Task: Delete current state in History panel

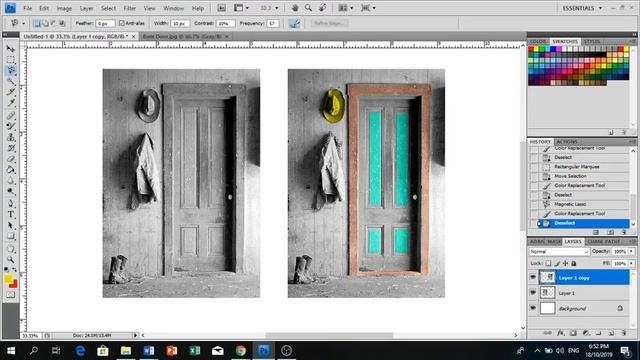Action: [624, 232]
